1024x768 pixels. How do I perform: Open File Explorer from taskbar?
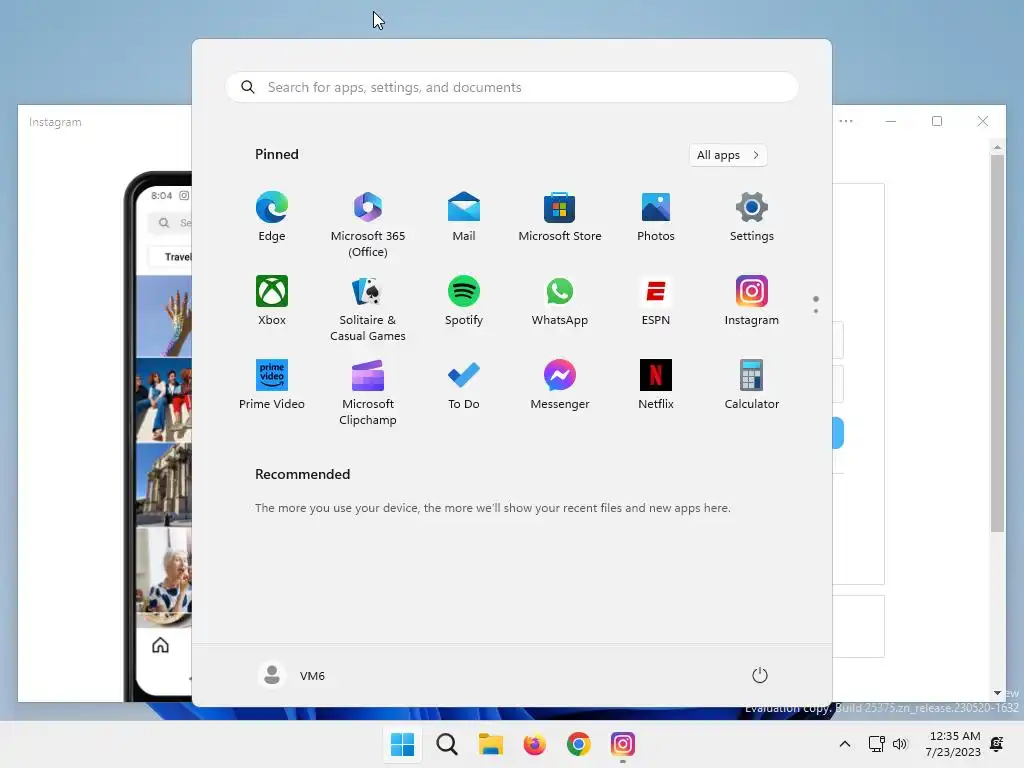[490, 744]
